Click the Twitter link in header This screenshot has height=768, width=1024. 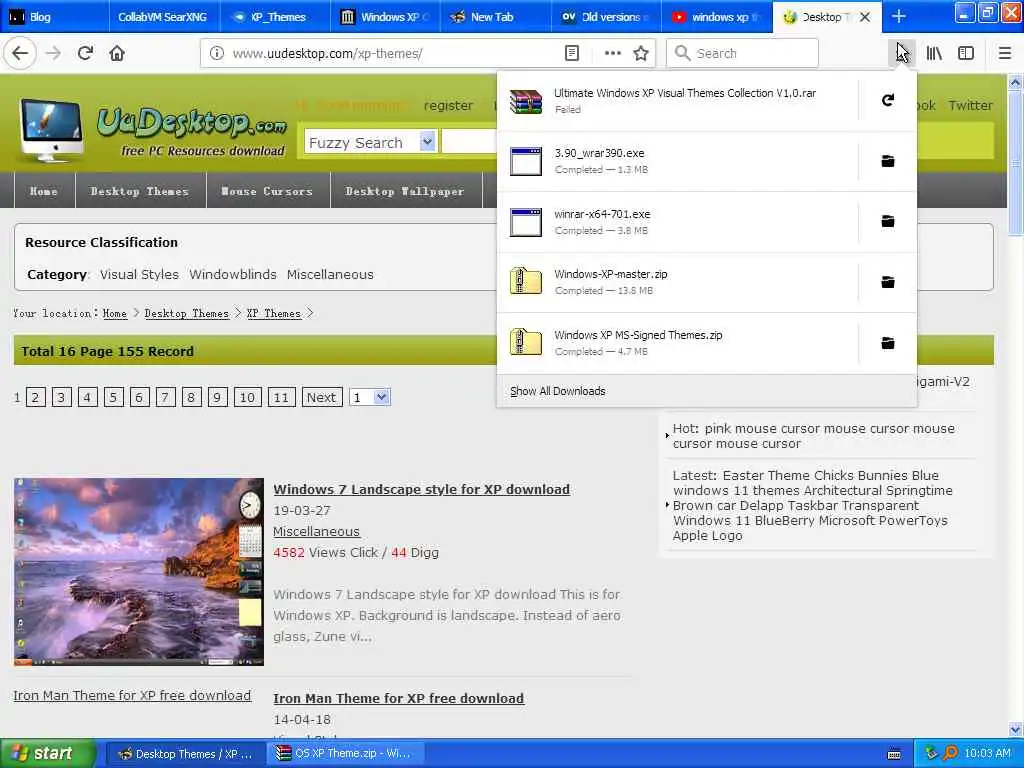pos(970,105)
